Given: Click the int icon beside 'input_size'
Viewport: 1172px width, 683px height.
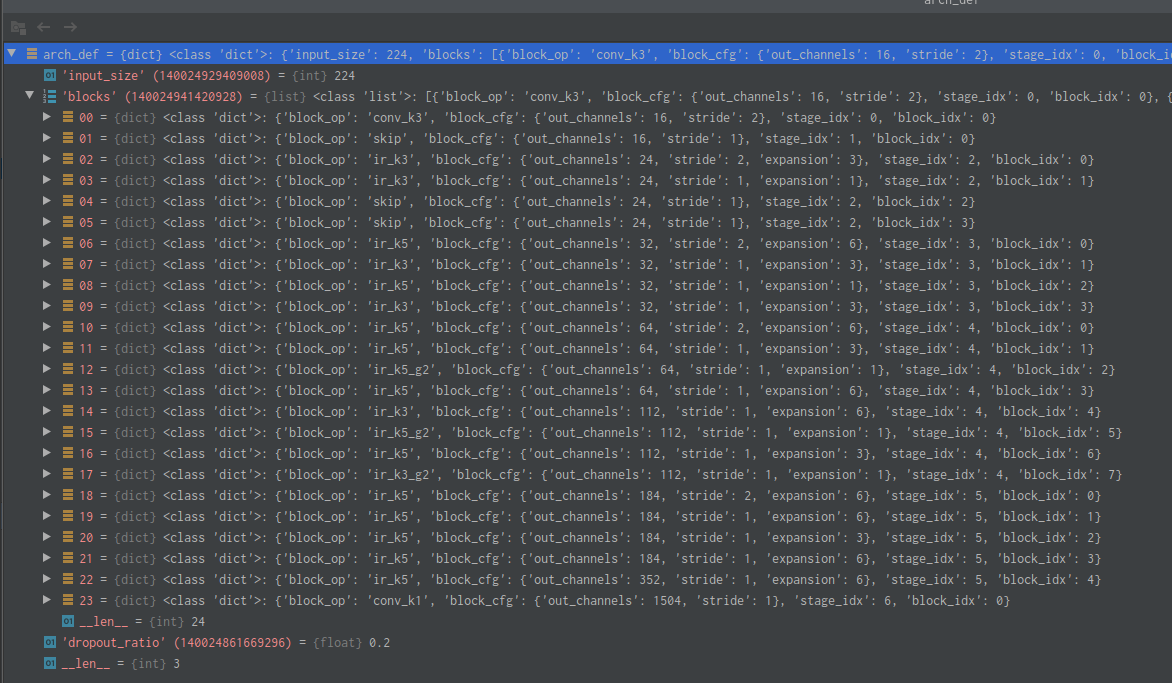Looking at the screenshot, I should tap(49, 75).
